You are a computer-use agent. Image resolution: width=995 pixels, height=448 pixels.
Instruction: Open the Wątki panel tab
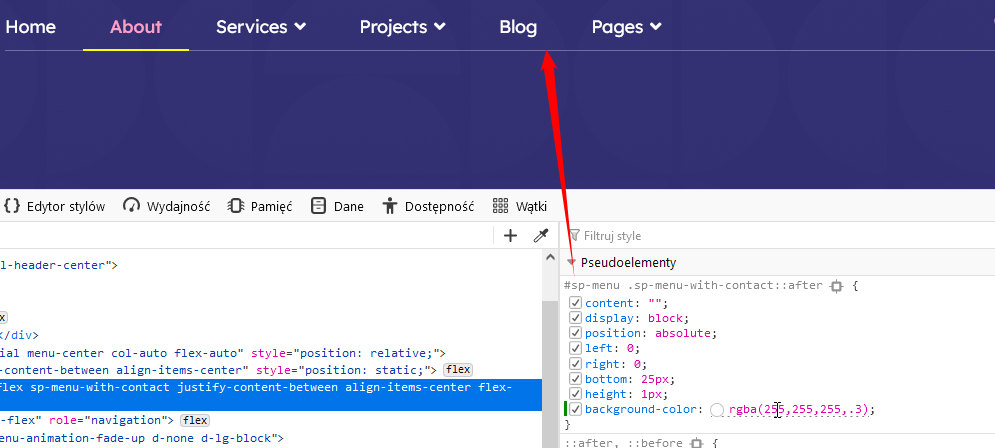tap(520, 206)
